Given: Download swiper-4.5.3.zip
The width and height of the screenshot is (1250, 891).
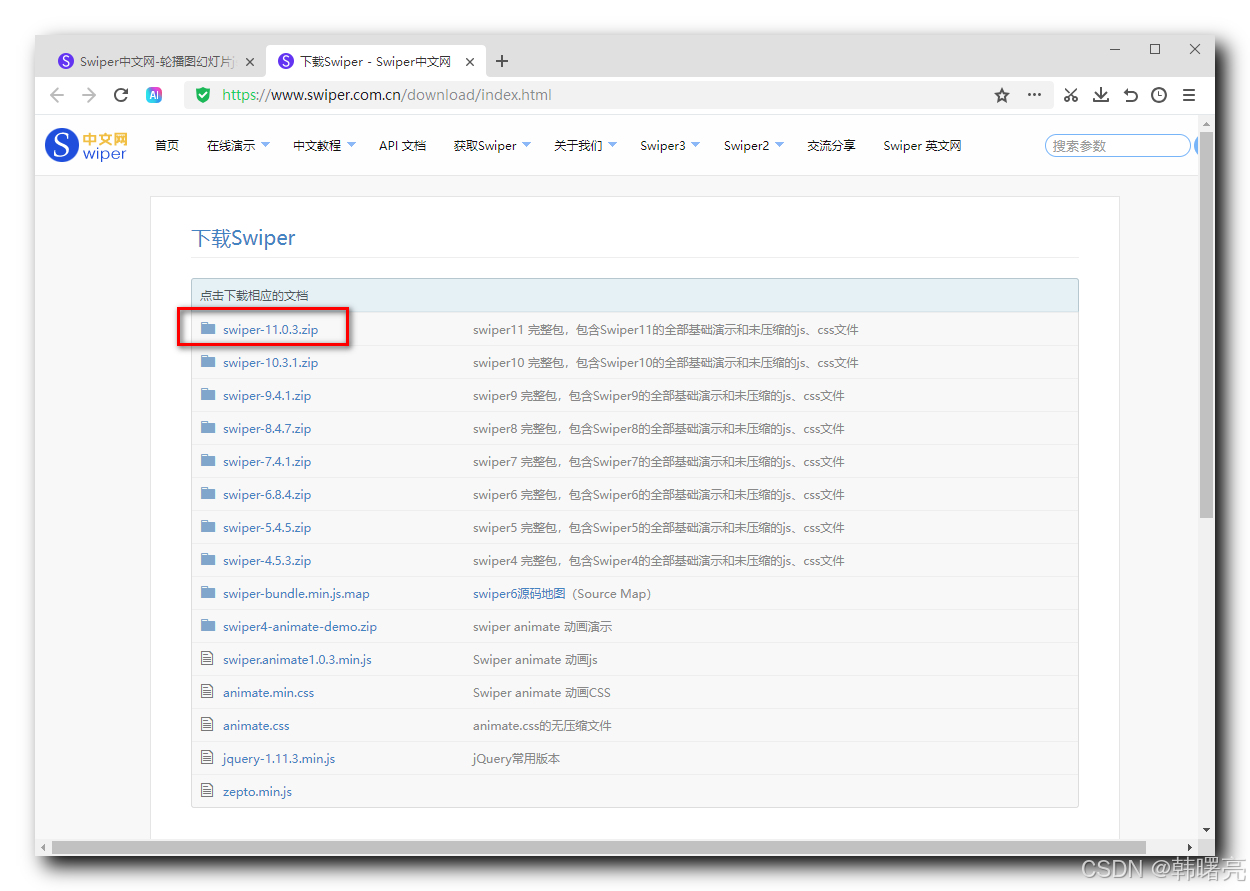Looking at the screenshot, I should pyautogui.click(x=267, y=560).
